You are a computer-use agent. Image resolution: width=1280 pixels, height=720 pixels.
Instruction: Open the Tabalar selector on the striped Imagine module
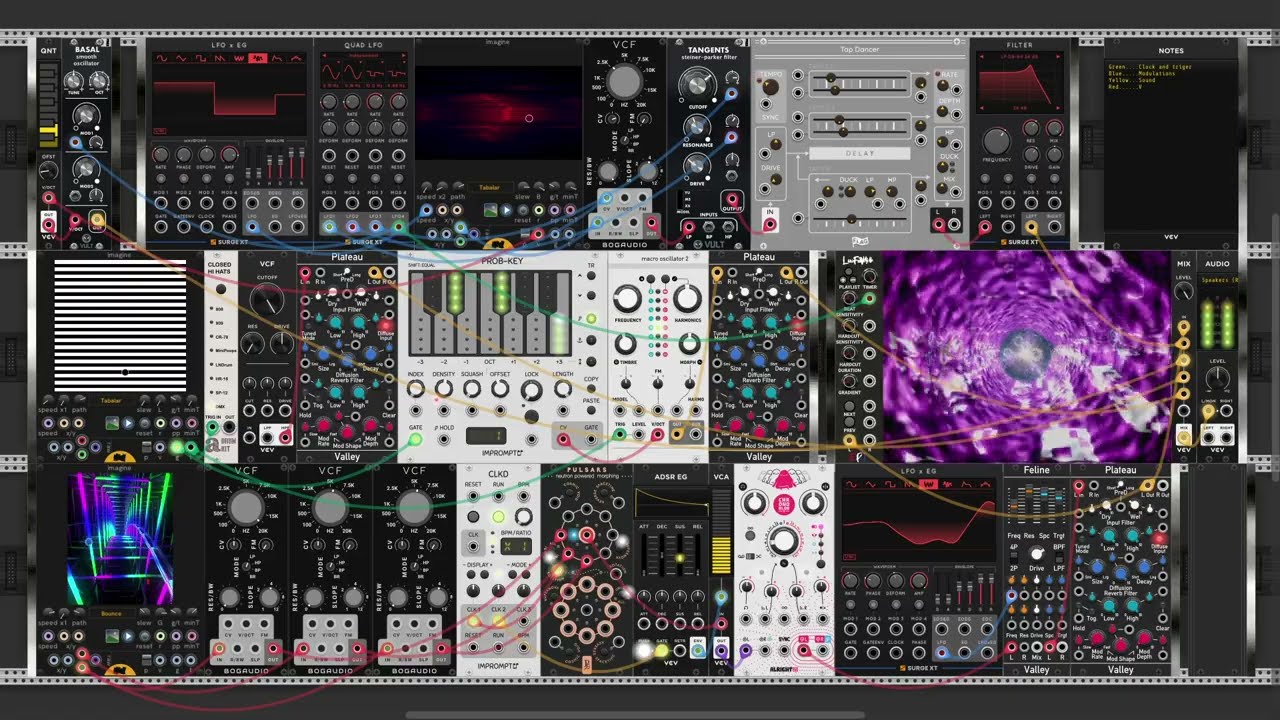(111, 401)
